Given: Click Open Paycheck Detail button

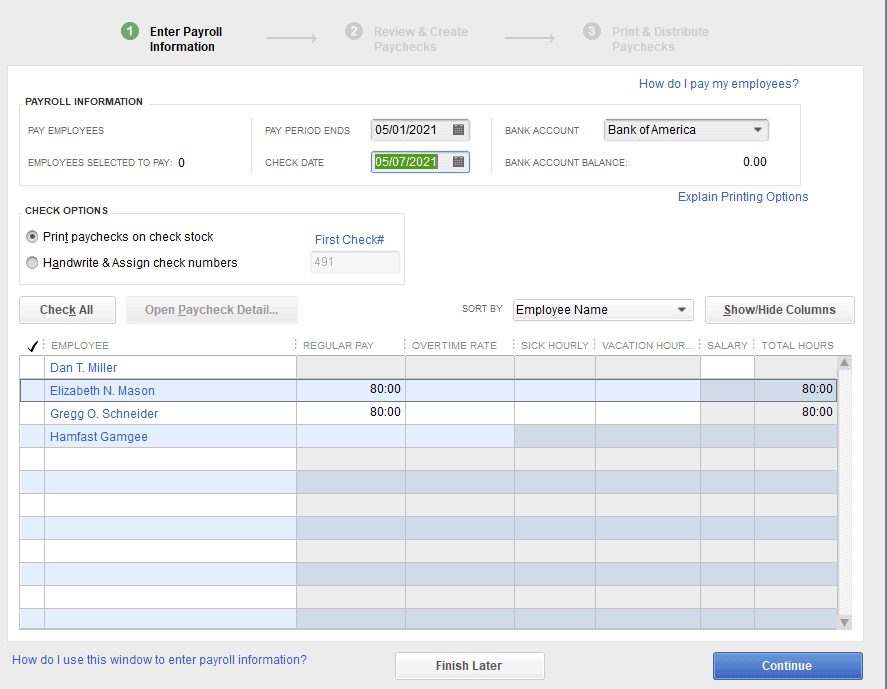Looking at the screenshot, I should point(212,310).
